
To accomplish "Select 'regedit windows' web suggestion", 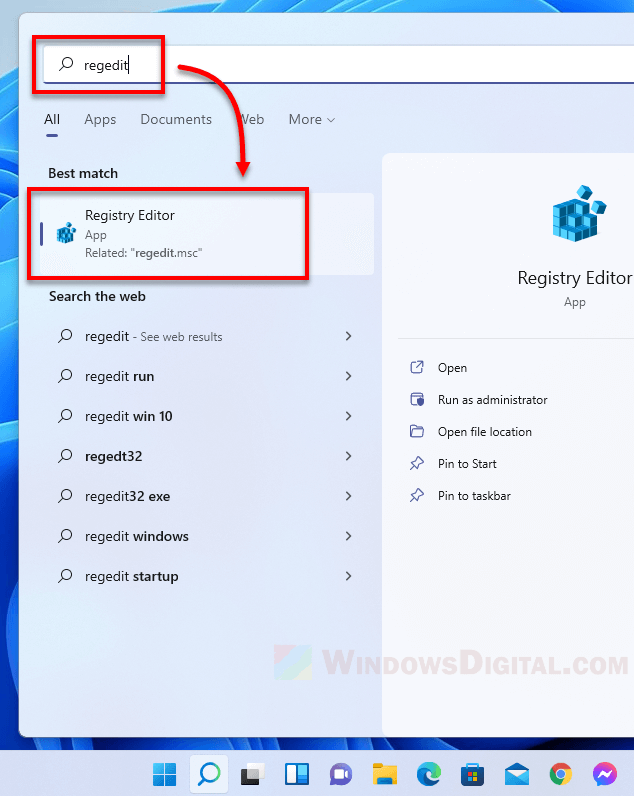I will tap(207, 536).
